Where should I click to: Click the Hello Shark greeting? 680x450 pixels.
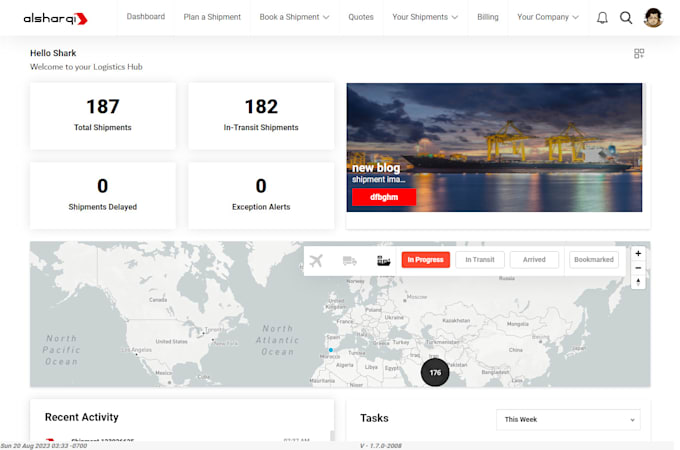tap(53, 53)
